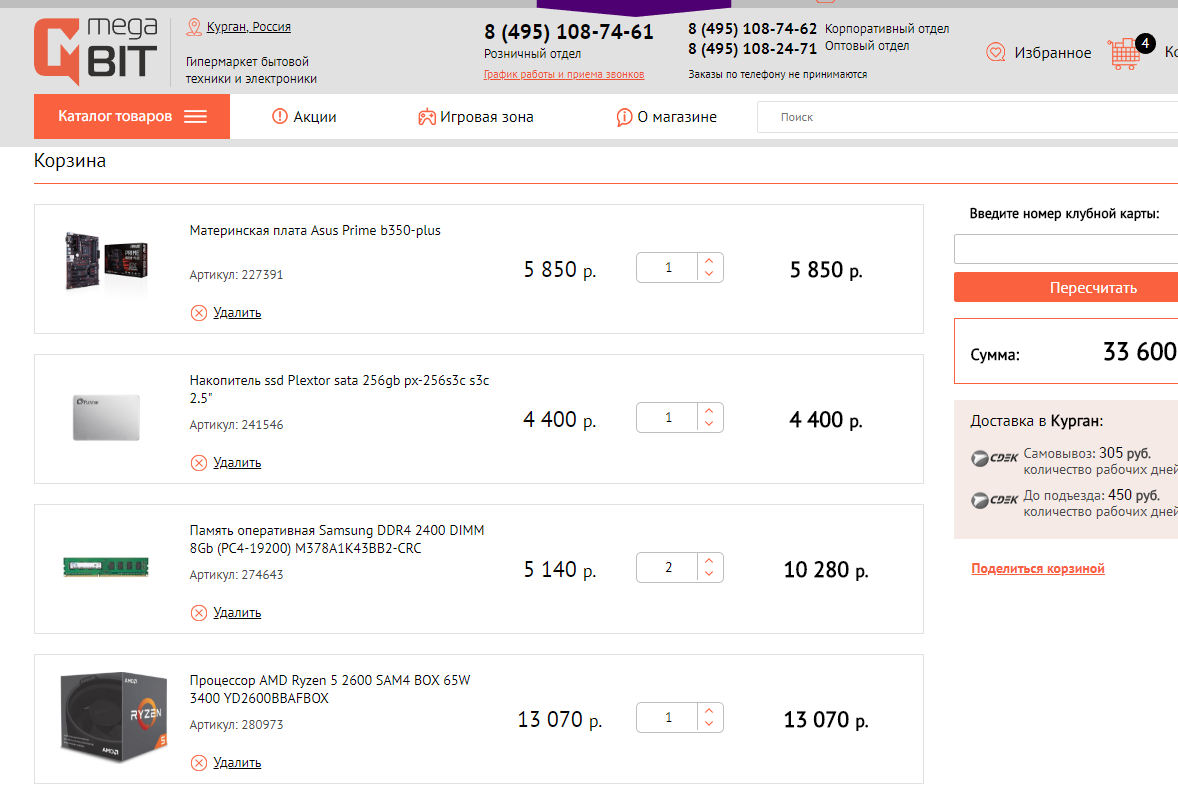Screen dimensions: 1178x794
Task: Change city via Курган, Россия link
Action: coord(249,27)
